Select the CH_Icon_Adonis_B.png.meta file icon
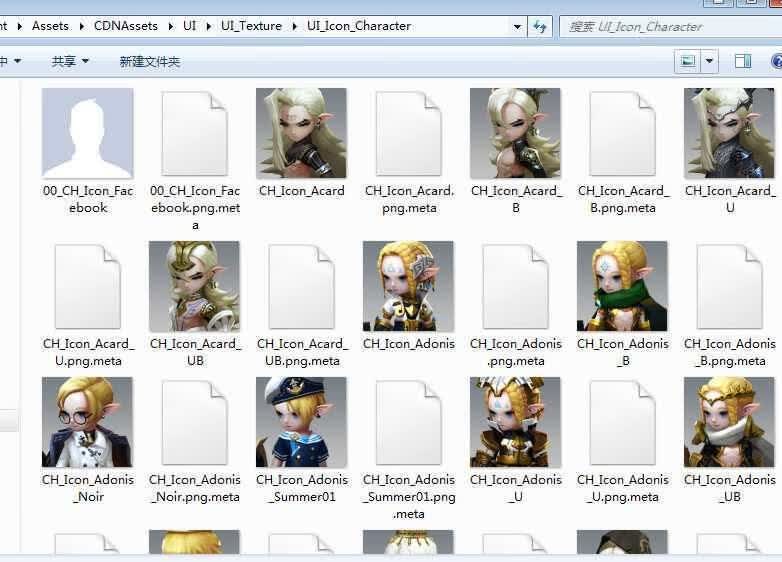The image size is (782, 562). pyautogui.click(x=729, y=286)
